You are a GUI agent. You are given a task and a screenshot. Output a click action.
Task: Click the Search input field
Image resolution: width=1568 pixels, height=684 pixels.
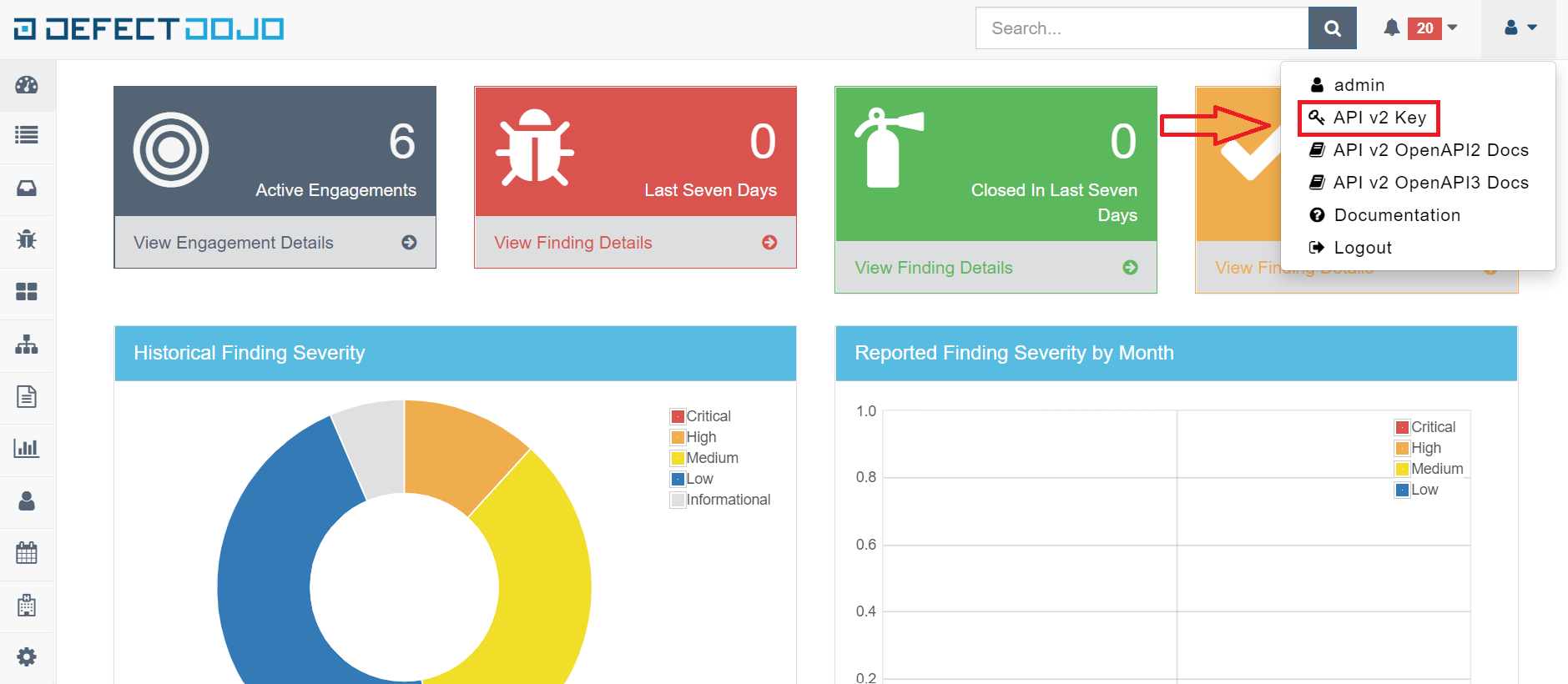click(x=1142, y=28)
